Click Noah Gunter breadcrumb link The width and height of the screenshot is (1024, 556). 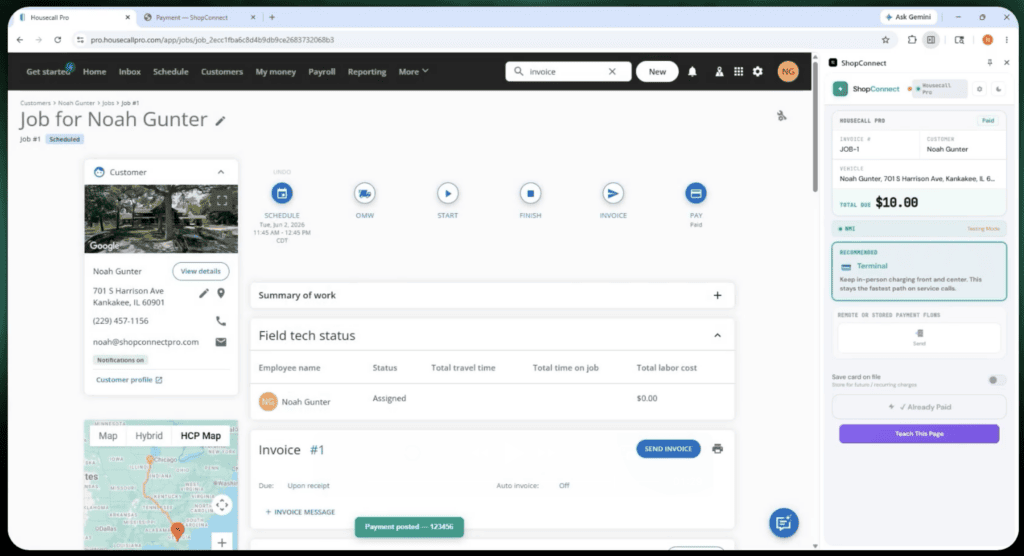(76, 103)
